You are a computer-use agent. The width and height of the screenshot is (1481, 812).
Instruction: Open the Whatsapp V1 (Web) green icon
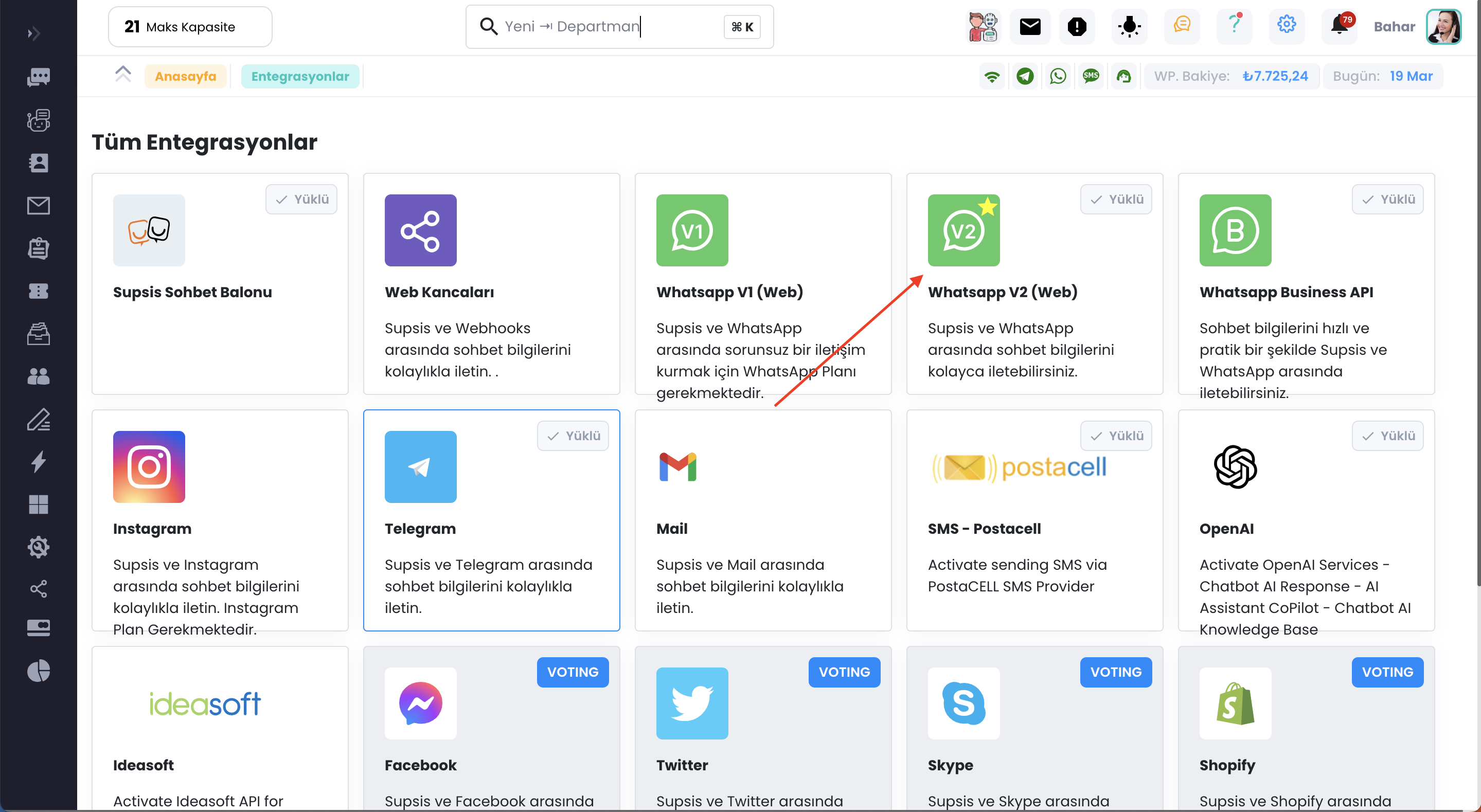(692, 230)
